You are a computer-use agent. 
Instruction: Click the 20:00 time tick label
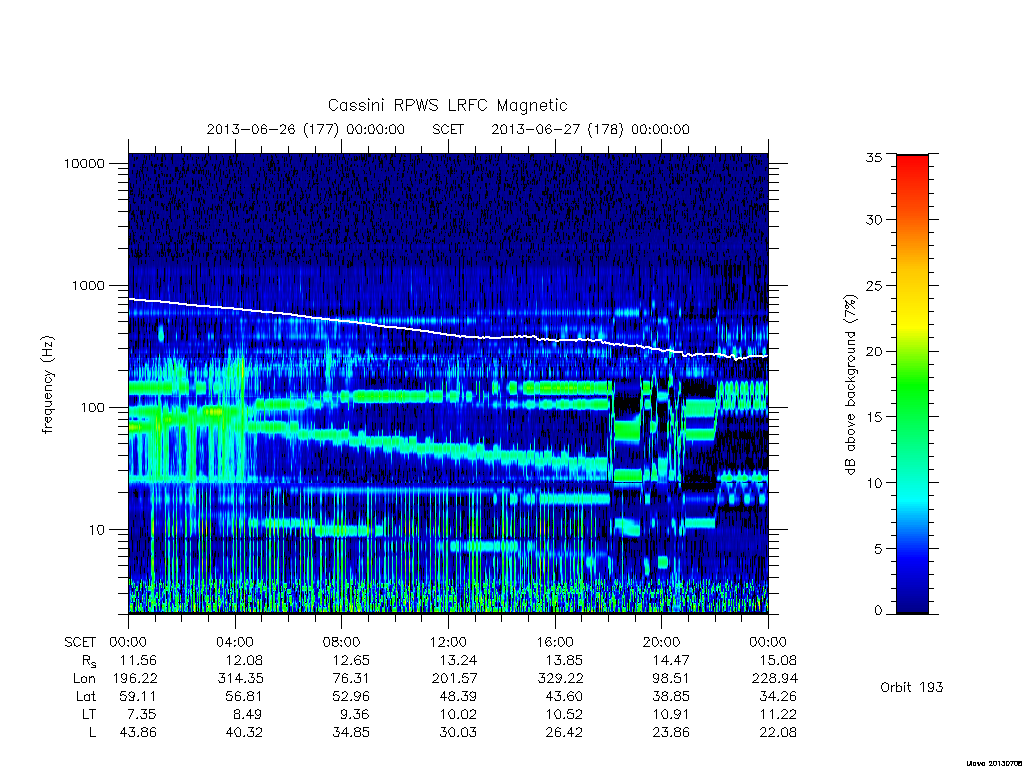pos(662,642)
